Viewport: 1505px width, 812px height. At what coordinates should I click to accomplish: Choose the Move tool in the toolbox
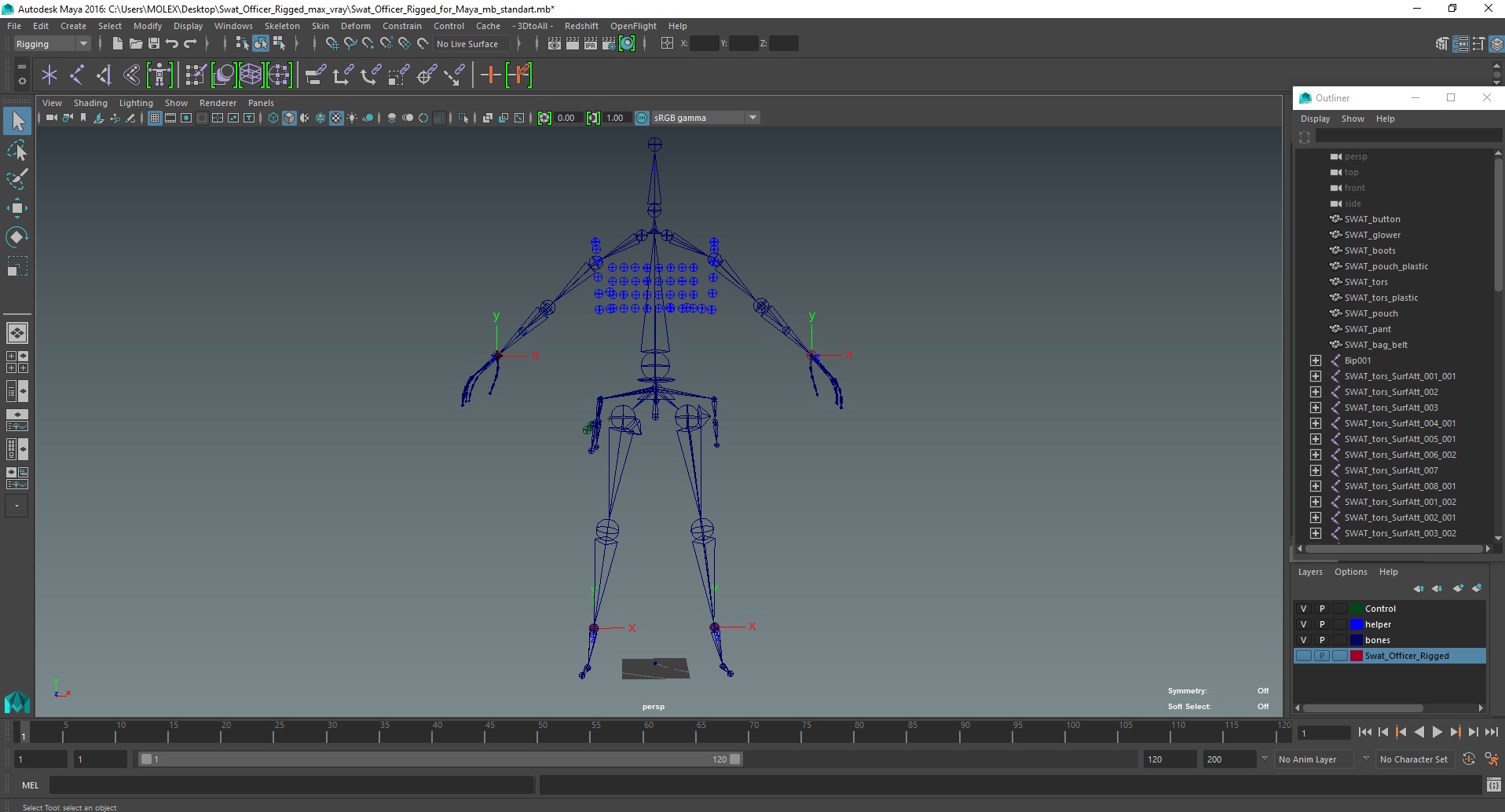(x=17, y=208)
